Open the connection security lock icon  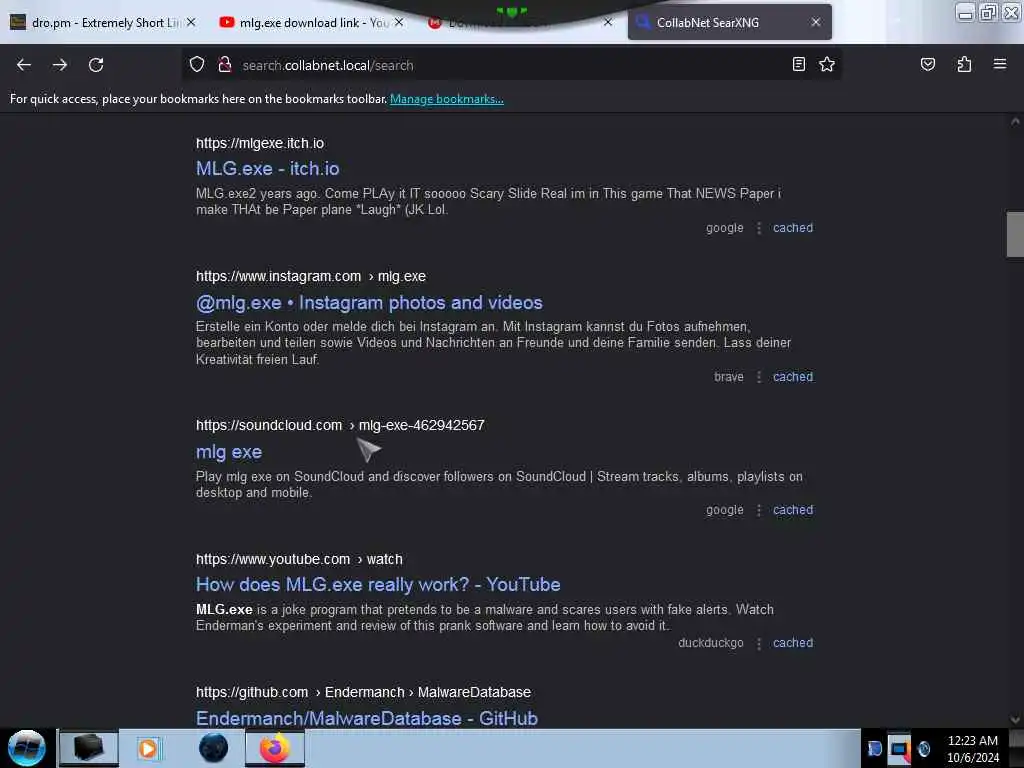225,64
